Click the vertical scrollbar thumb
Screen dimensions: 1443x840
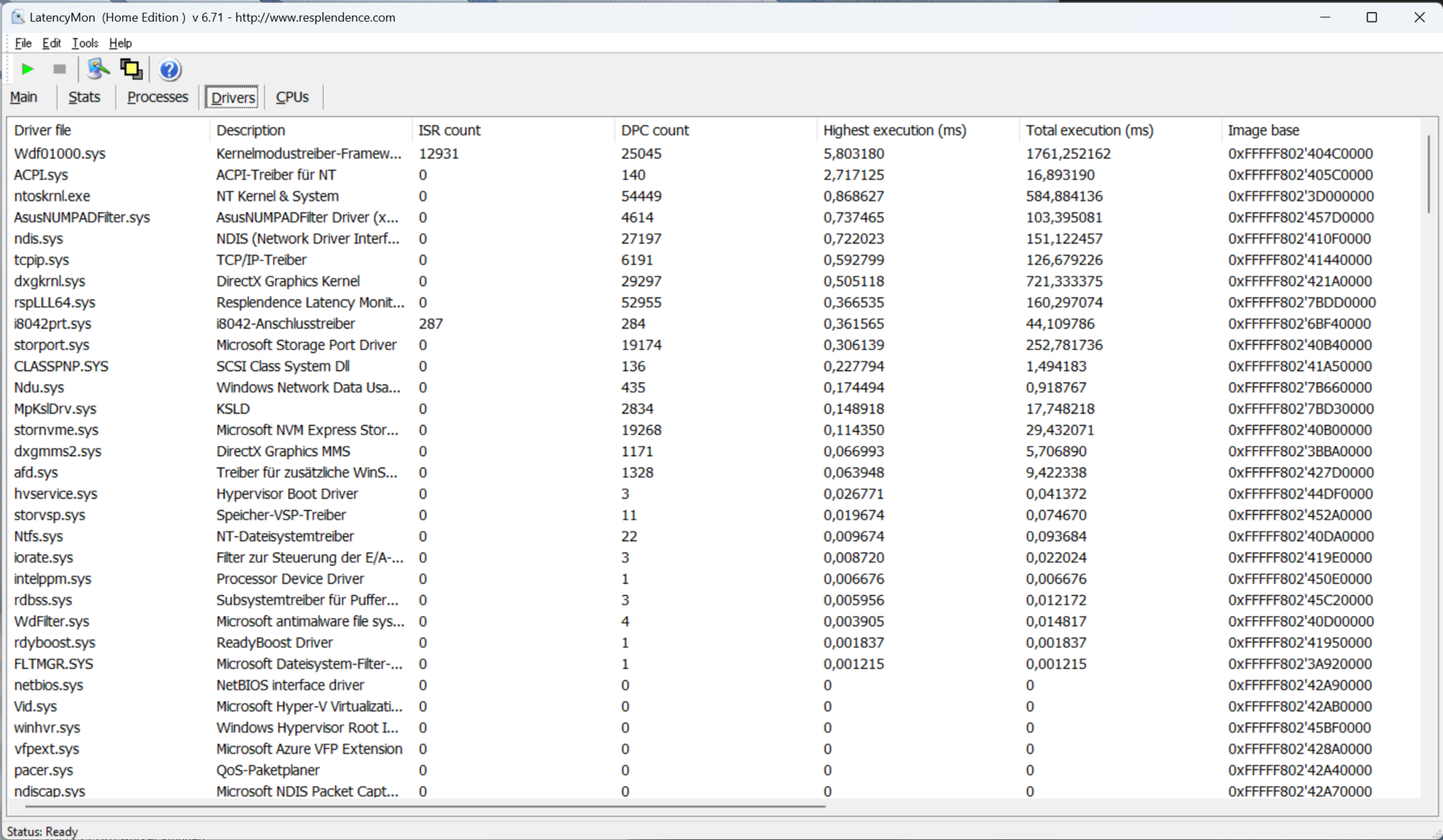1428,174
